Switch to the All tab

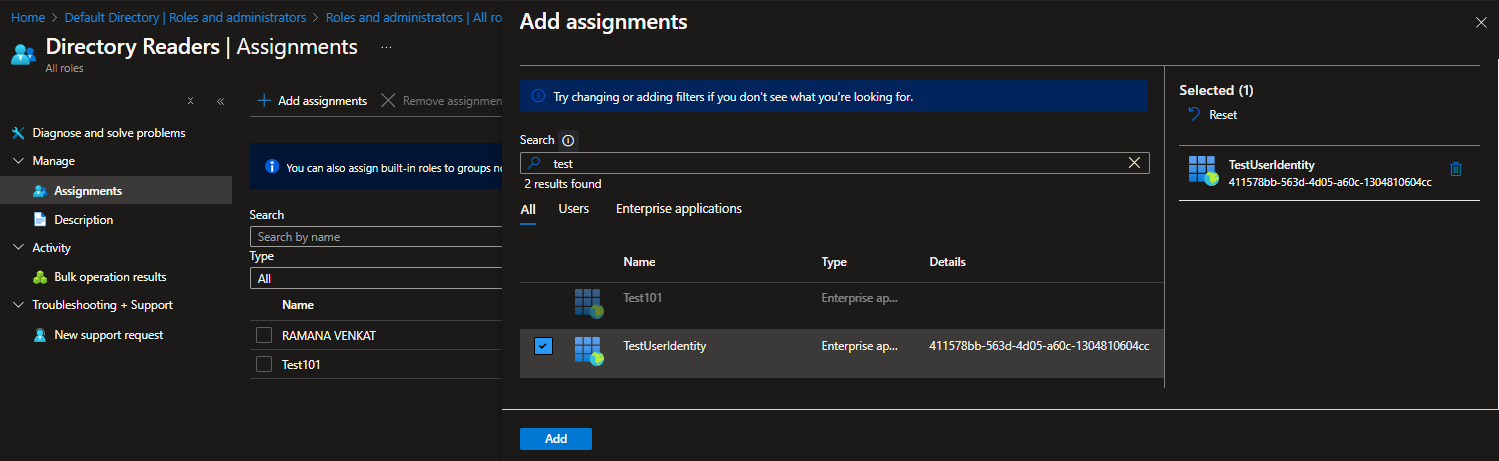coord(528,209)
